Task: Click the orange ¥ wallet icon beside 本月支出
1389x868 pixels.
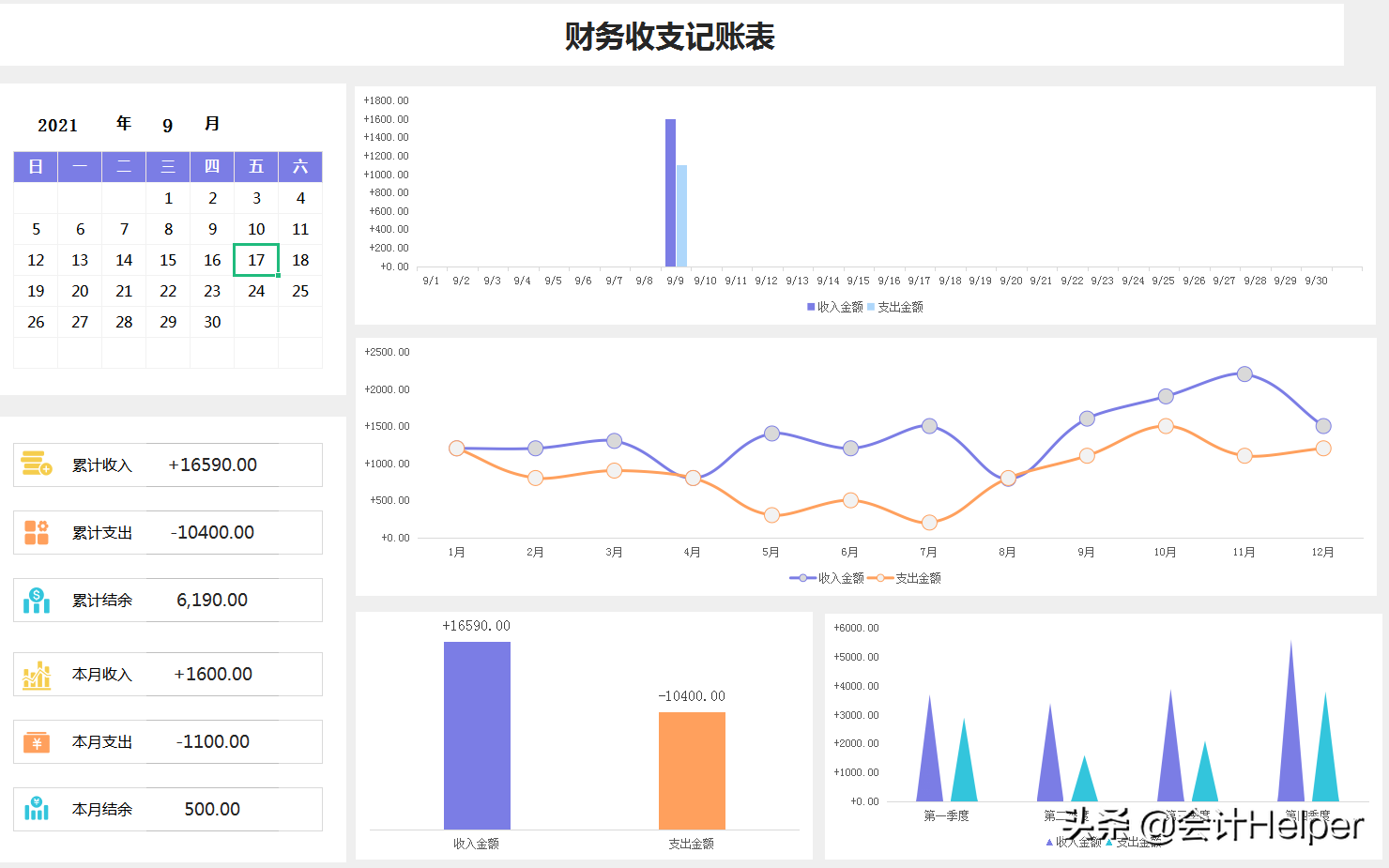Action: tap(35, 741)
